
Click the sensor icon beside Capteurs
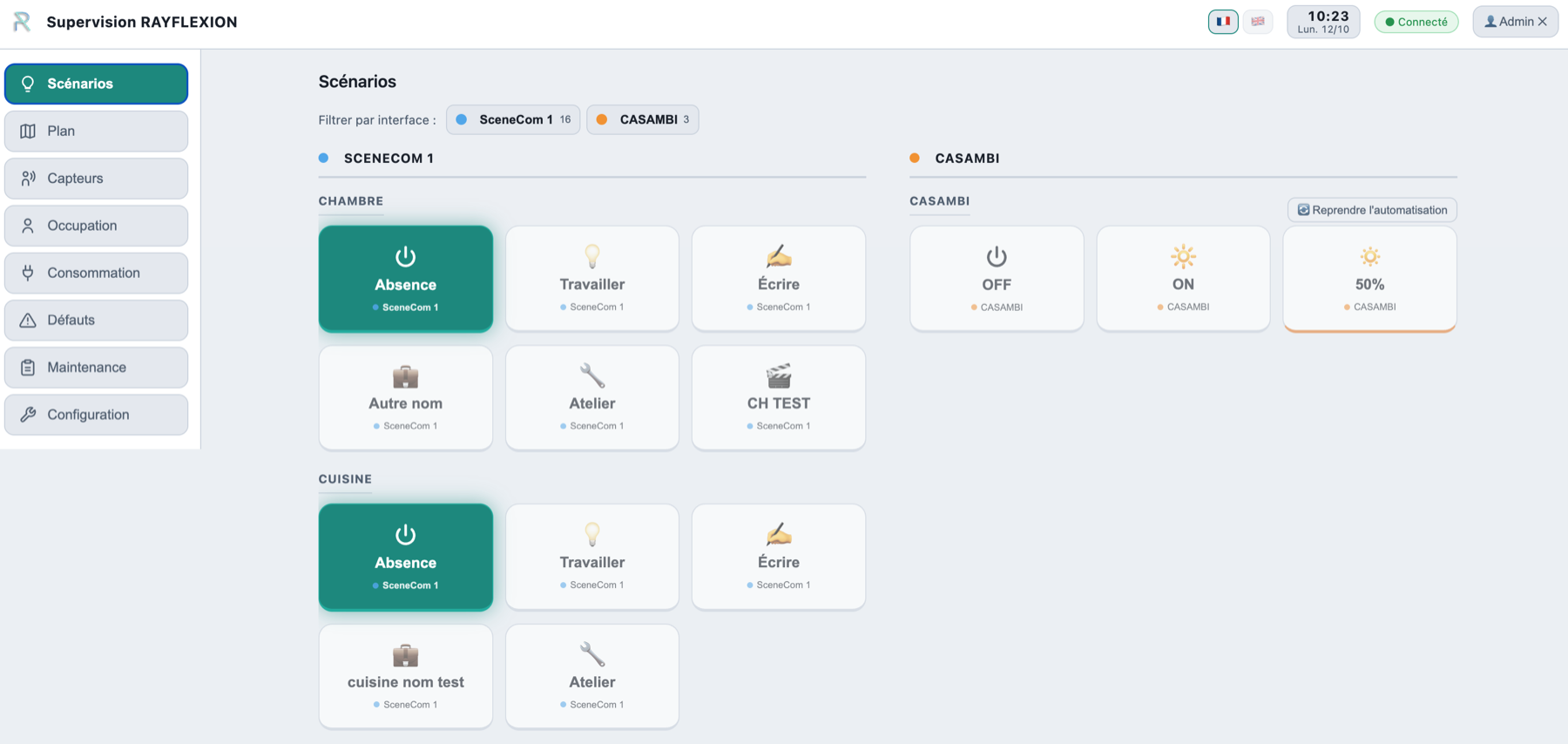(x=28, y=178)
